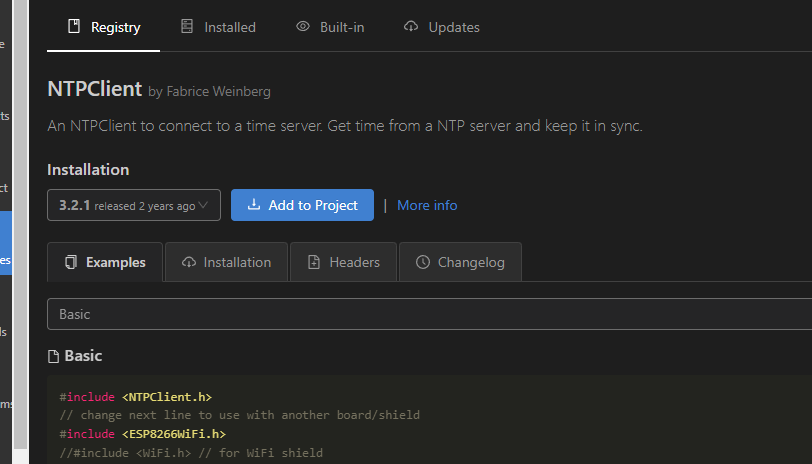Click the Installation cloud icon
812x464 pixels.
pyautogui.click(x=189, y=262)
